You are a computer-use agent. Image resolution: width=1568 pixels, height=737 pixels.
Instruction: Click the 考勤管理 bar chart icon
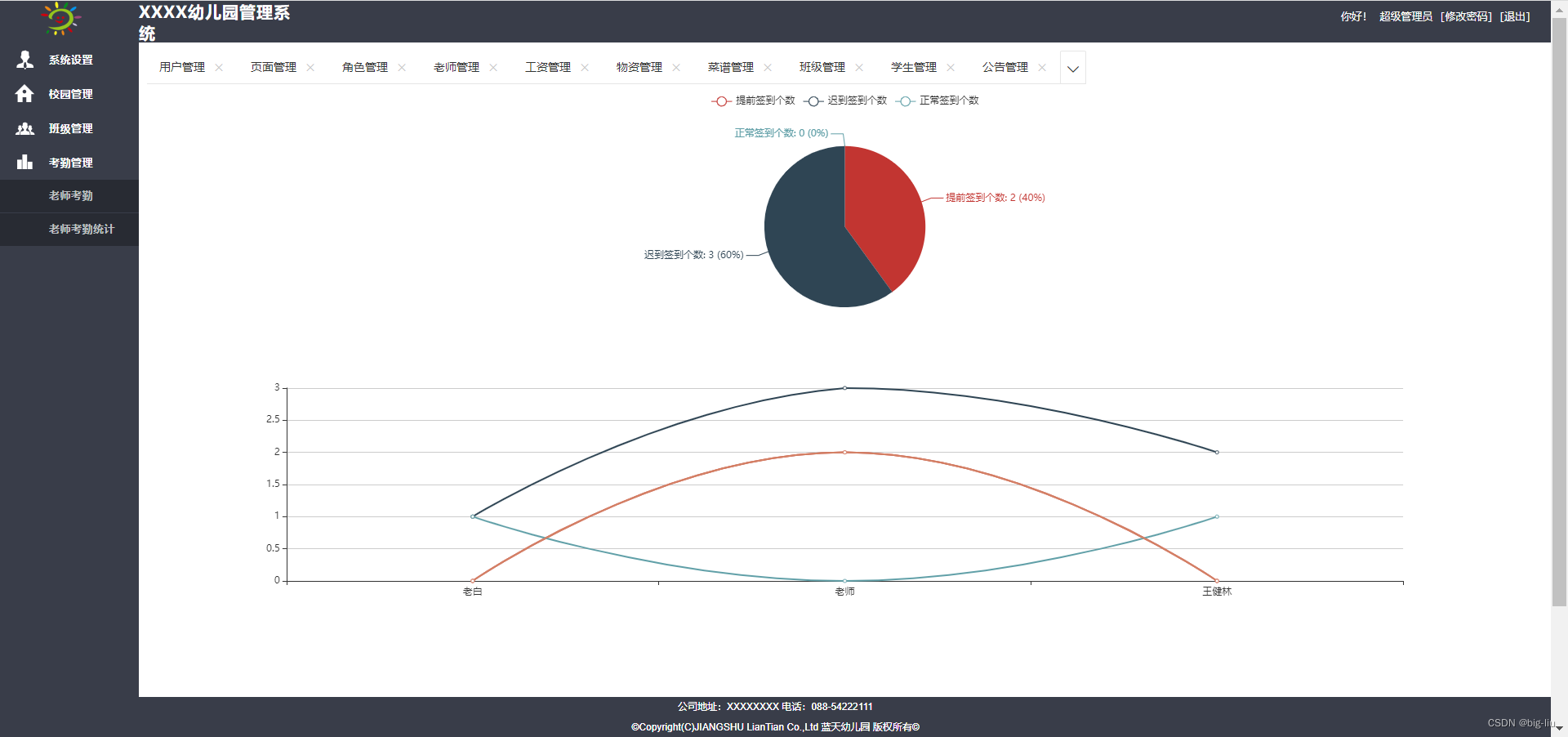[25, 162]
